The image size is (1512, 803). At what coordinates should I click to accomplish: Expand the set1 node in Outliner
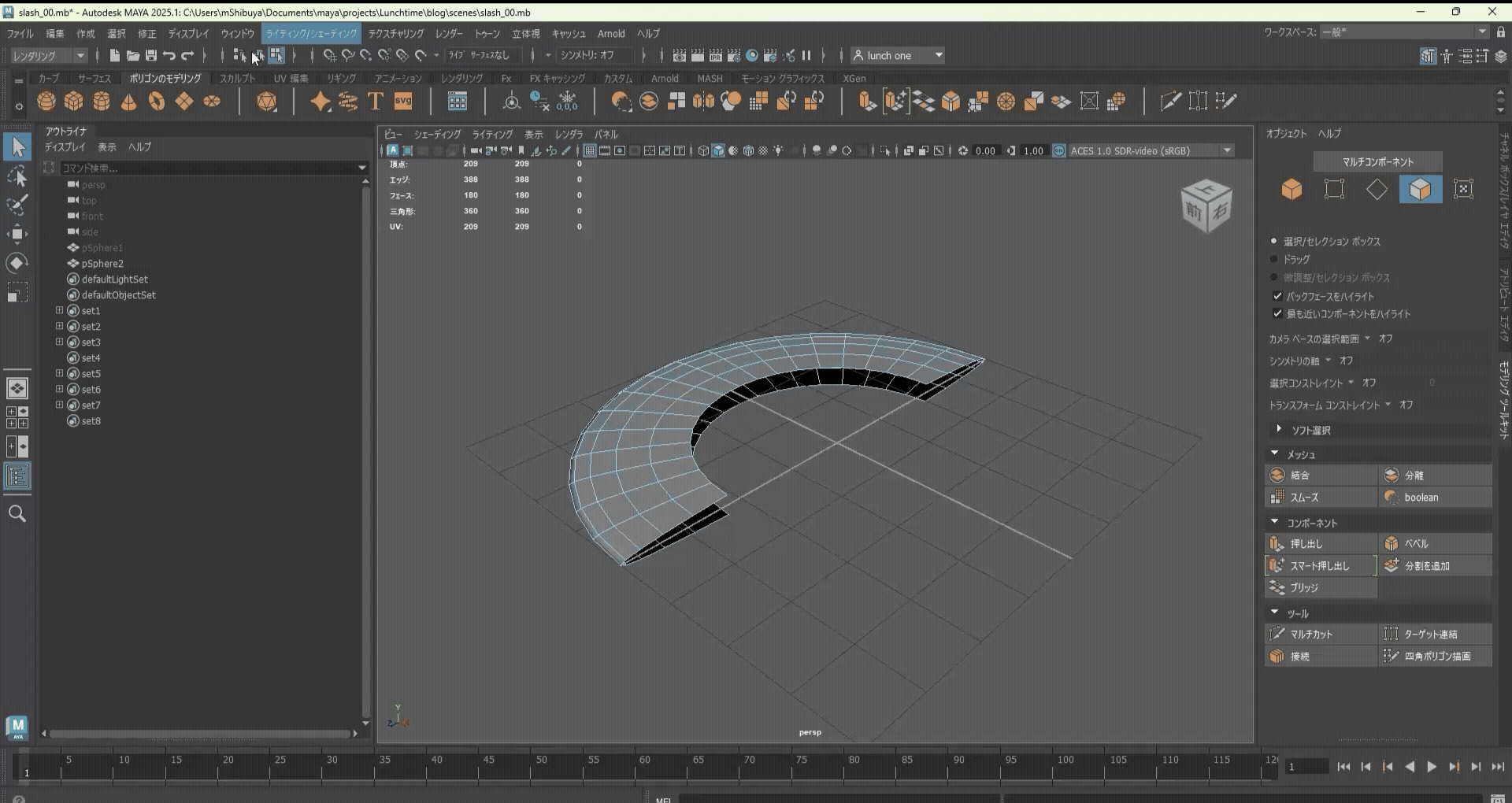click(59, 311)
